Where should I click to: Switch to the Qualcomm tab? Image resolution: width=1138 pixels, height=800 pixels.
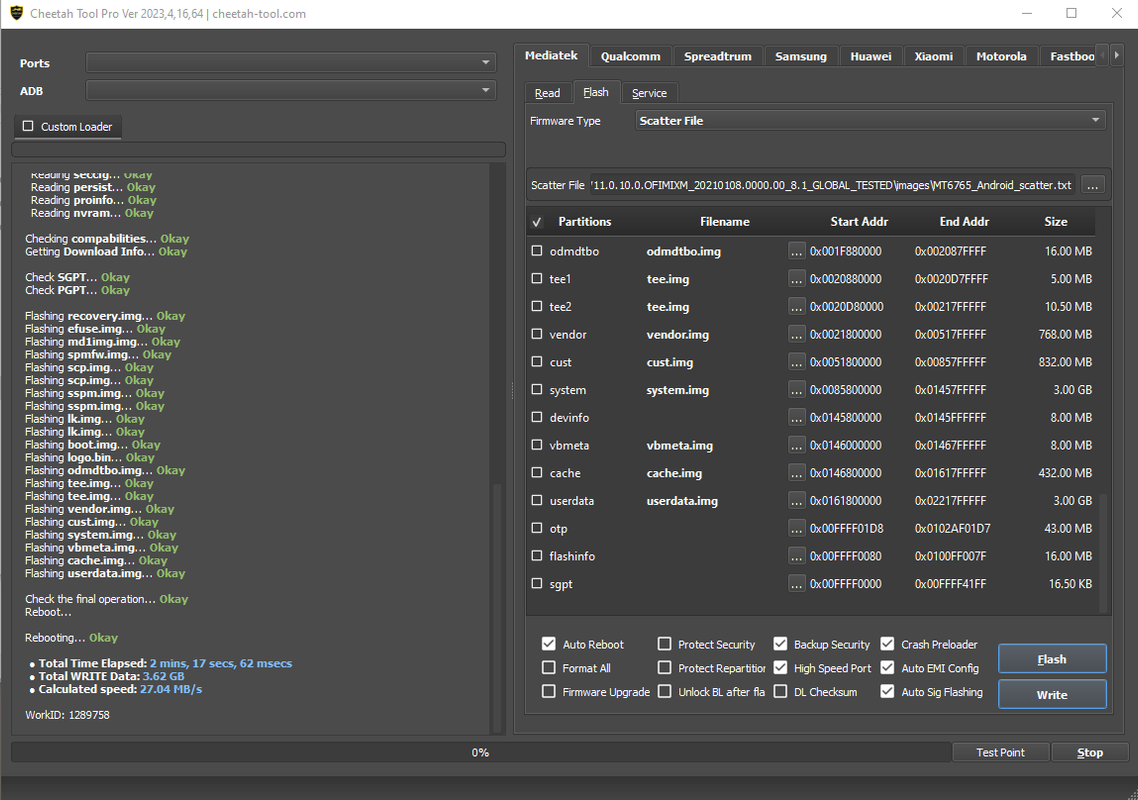[631, 57]
